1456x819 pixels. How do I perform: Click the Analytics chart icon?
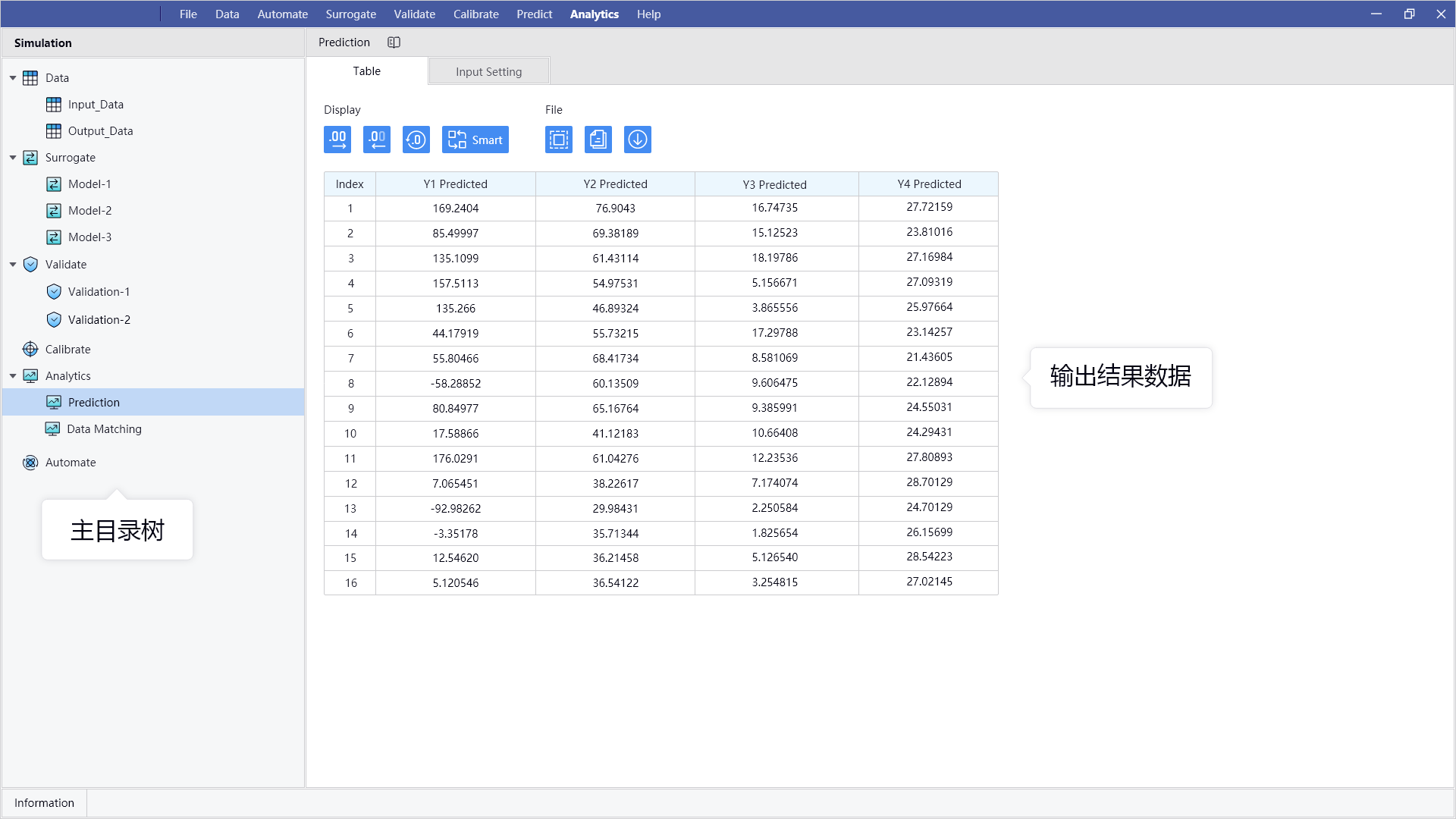click(30, 376)
